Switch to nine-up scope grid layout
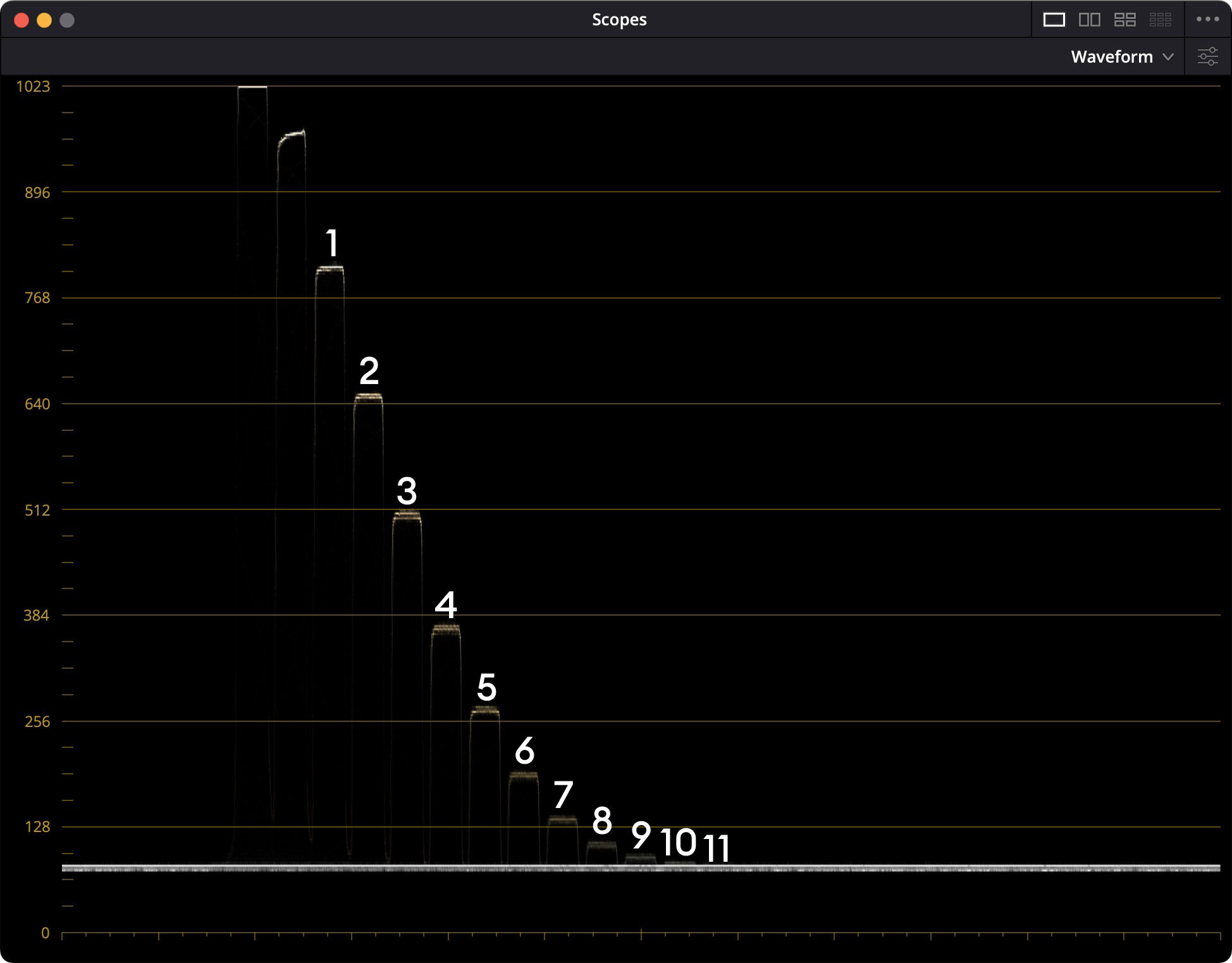1232x963 pixels. point(1160,20)
